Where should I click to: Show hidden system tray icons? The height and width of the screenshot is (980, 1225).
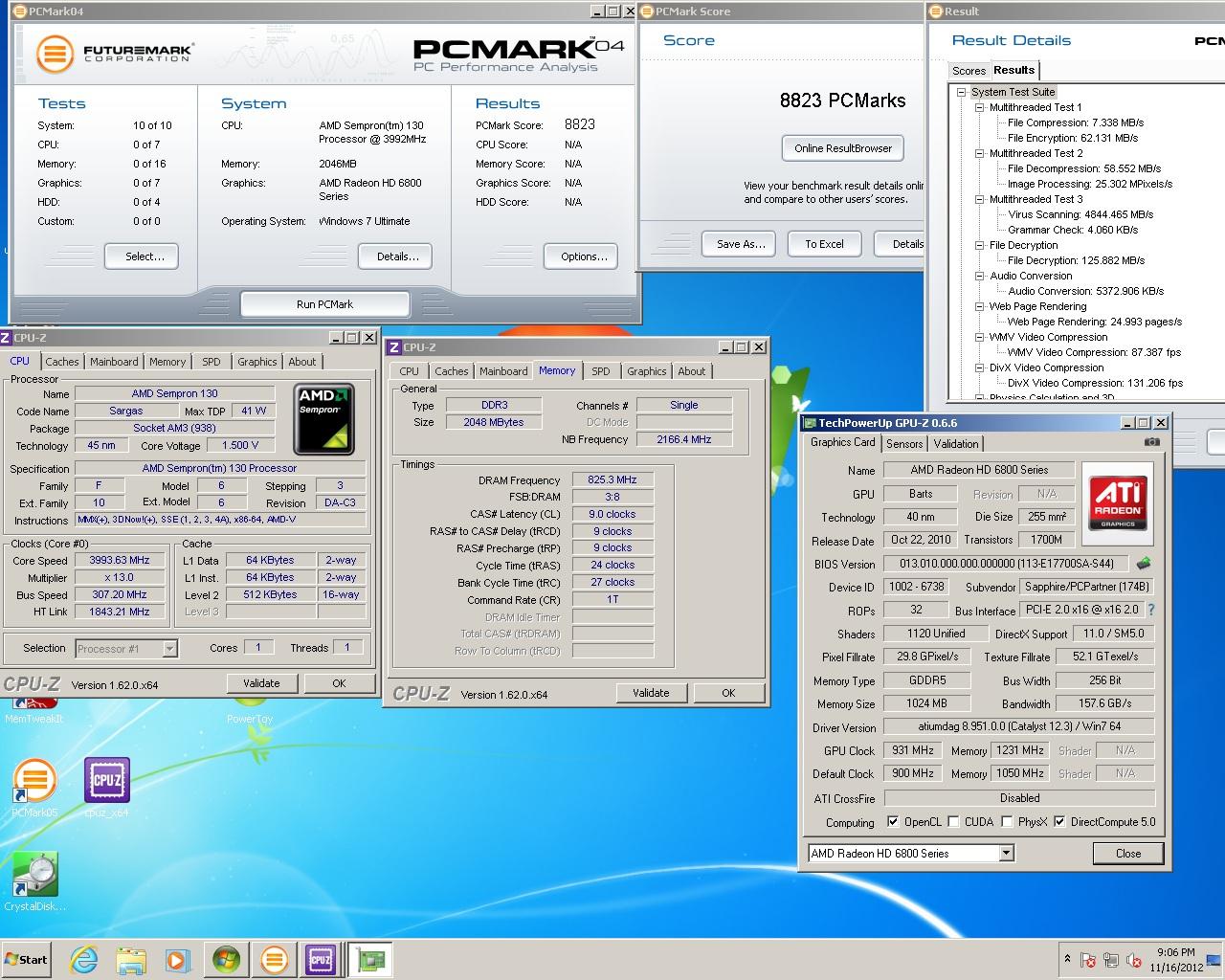pyautogui.click(x=1067, y=959)
